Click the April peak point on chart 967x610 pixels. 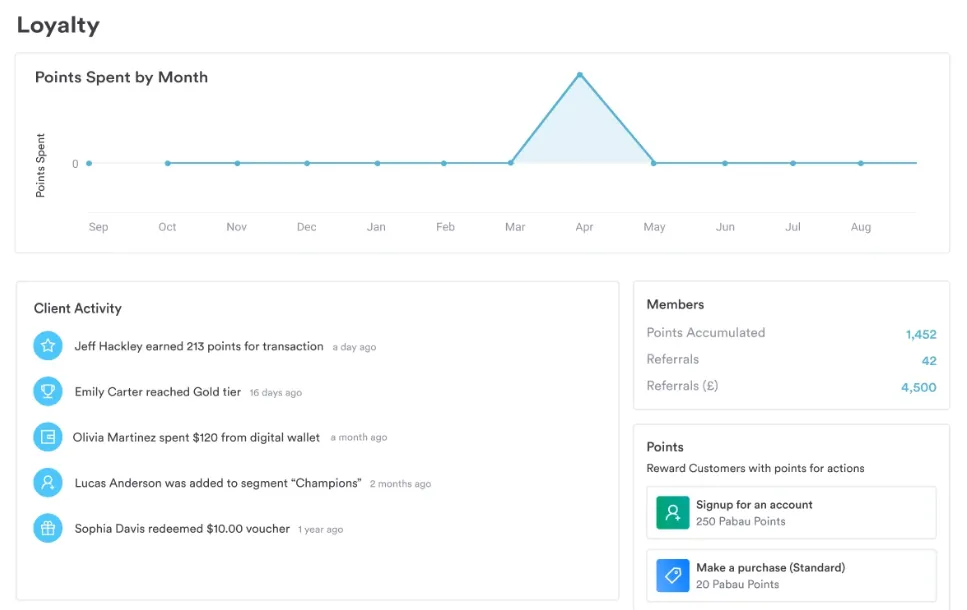coord(580,75)
